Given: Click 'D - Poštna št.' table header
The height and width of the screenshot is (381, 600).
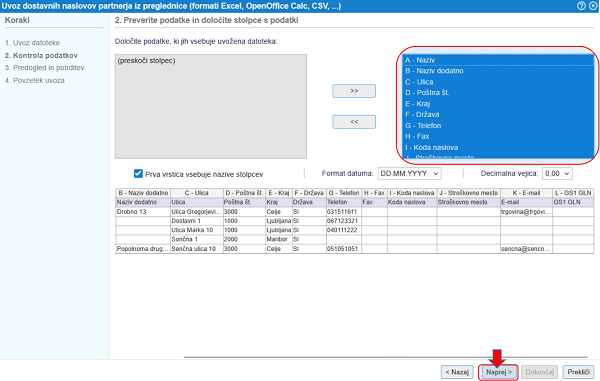Looking at the screenshot, I should (x=244, y=193).
